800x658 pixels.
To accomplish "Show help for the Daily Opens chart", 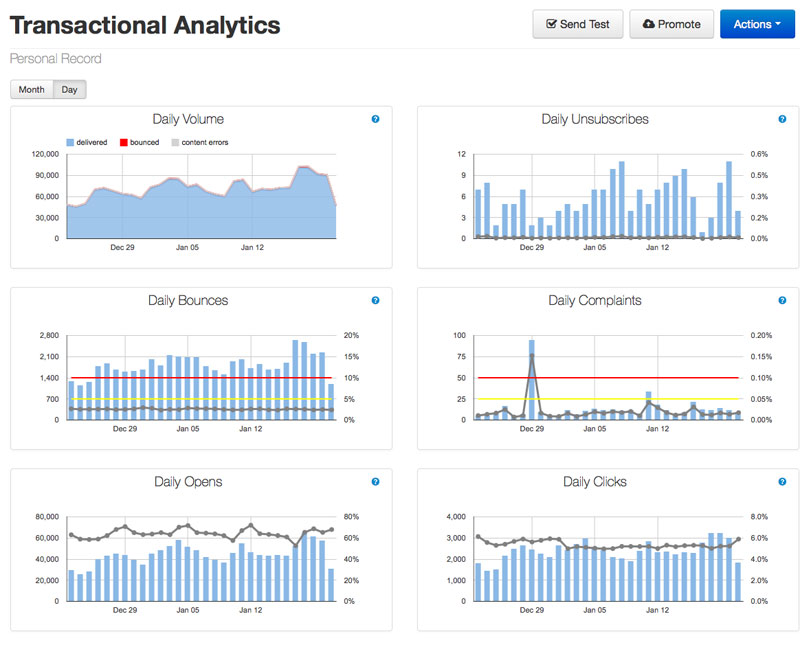I will tap(375, 481).
